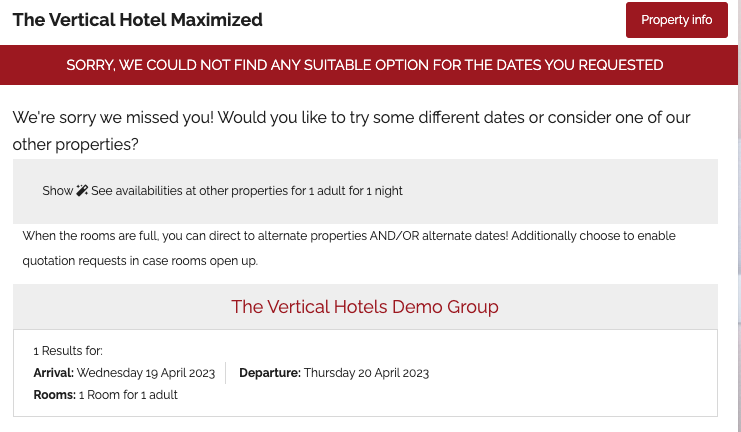Click the bold Rooms label
The height and width of the screenshot is (432, 741).
click(54, 395)
